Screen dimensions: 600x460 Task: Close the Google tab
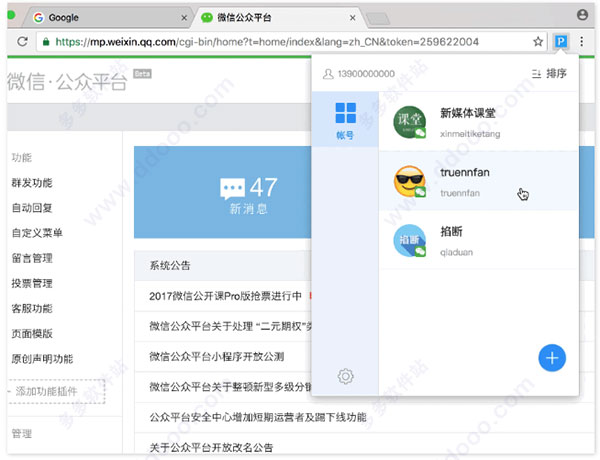pos(184,18)
